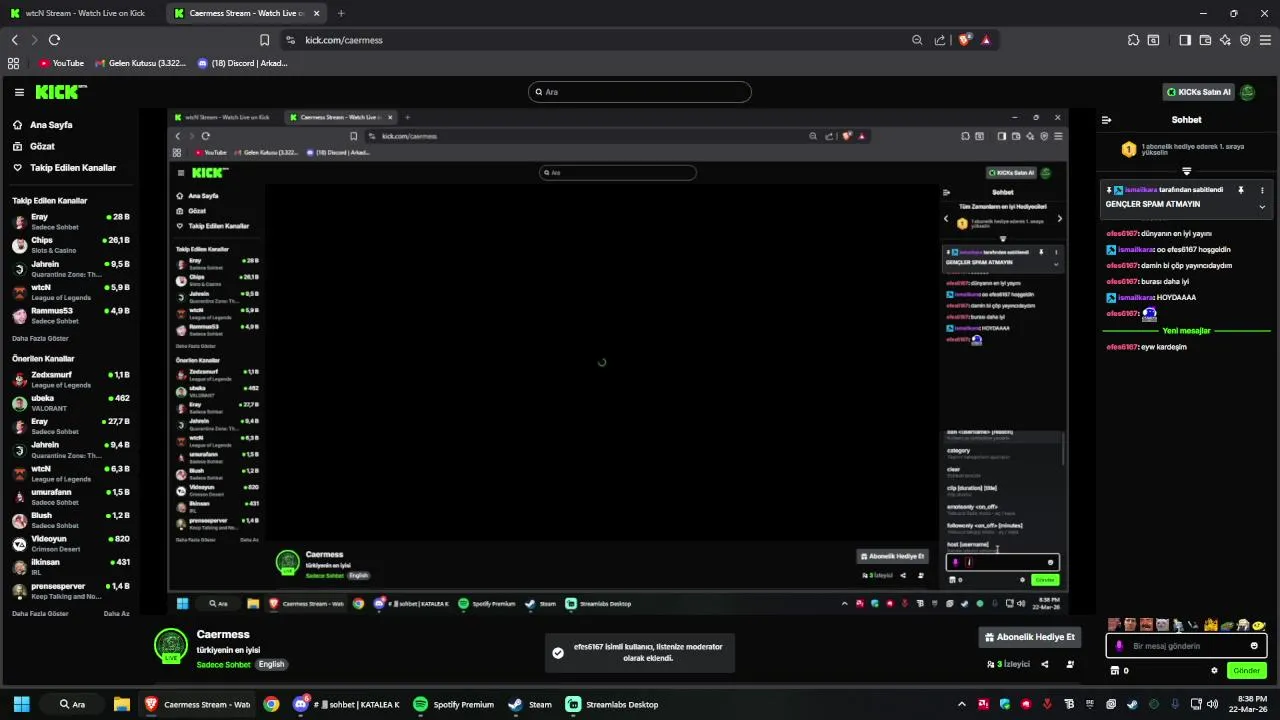
Task: Focus the Ara search field
Action: [x=639, y=92]
